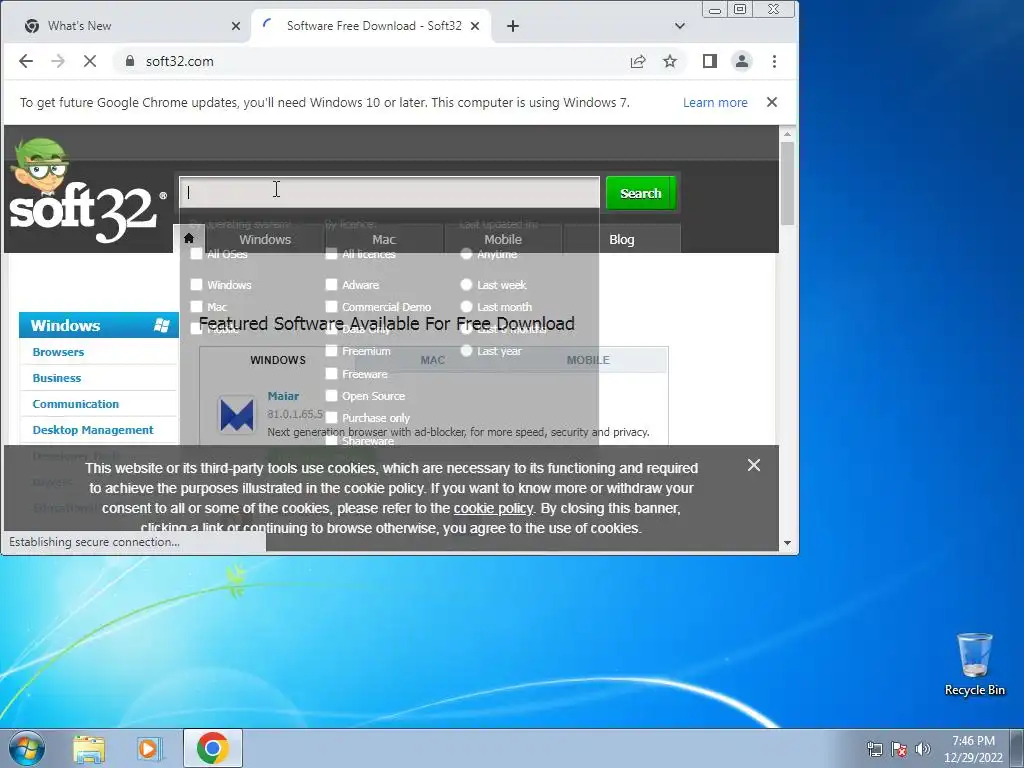Check the Windows filter checkbox
Viewport: 1024px width, 768px height.
(x=197, y=285)
